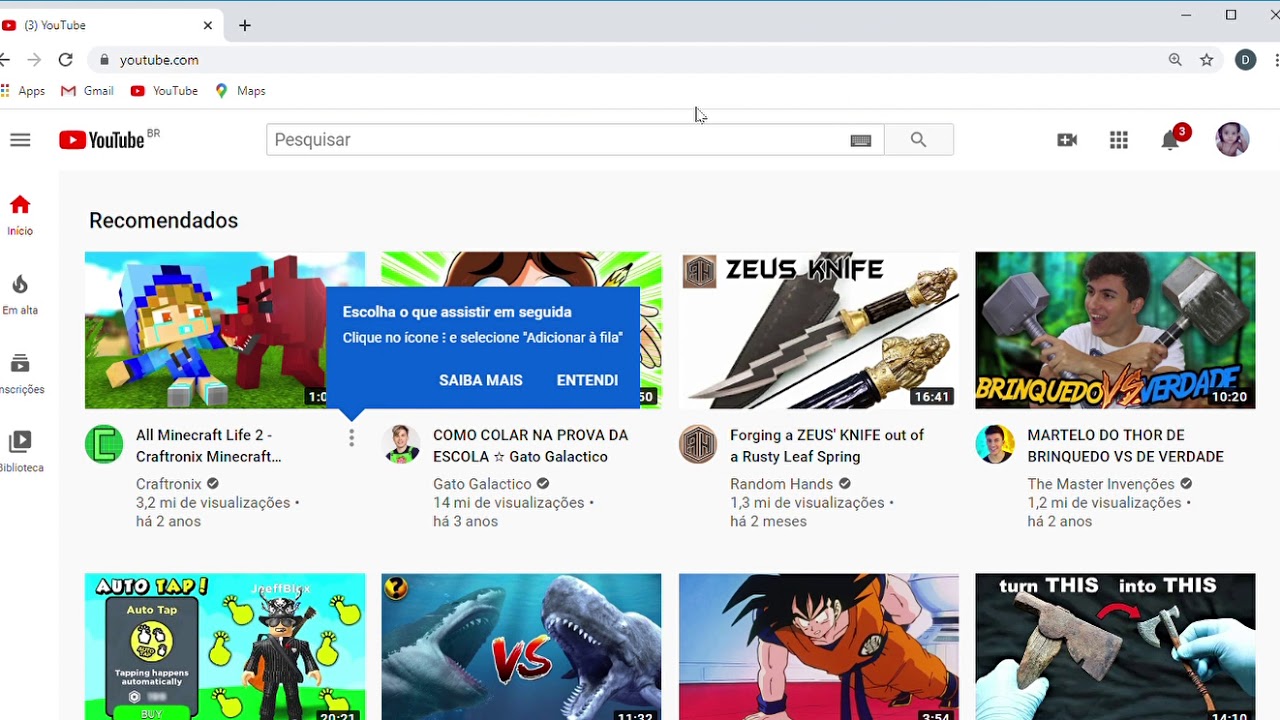This screenshot has height=720, width=1280.
Task: Visit The Master Invenções channel name
Action: (x=1101, y=484)
